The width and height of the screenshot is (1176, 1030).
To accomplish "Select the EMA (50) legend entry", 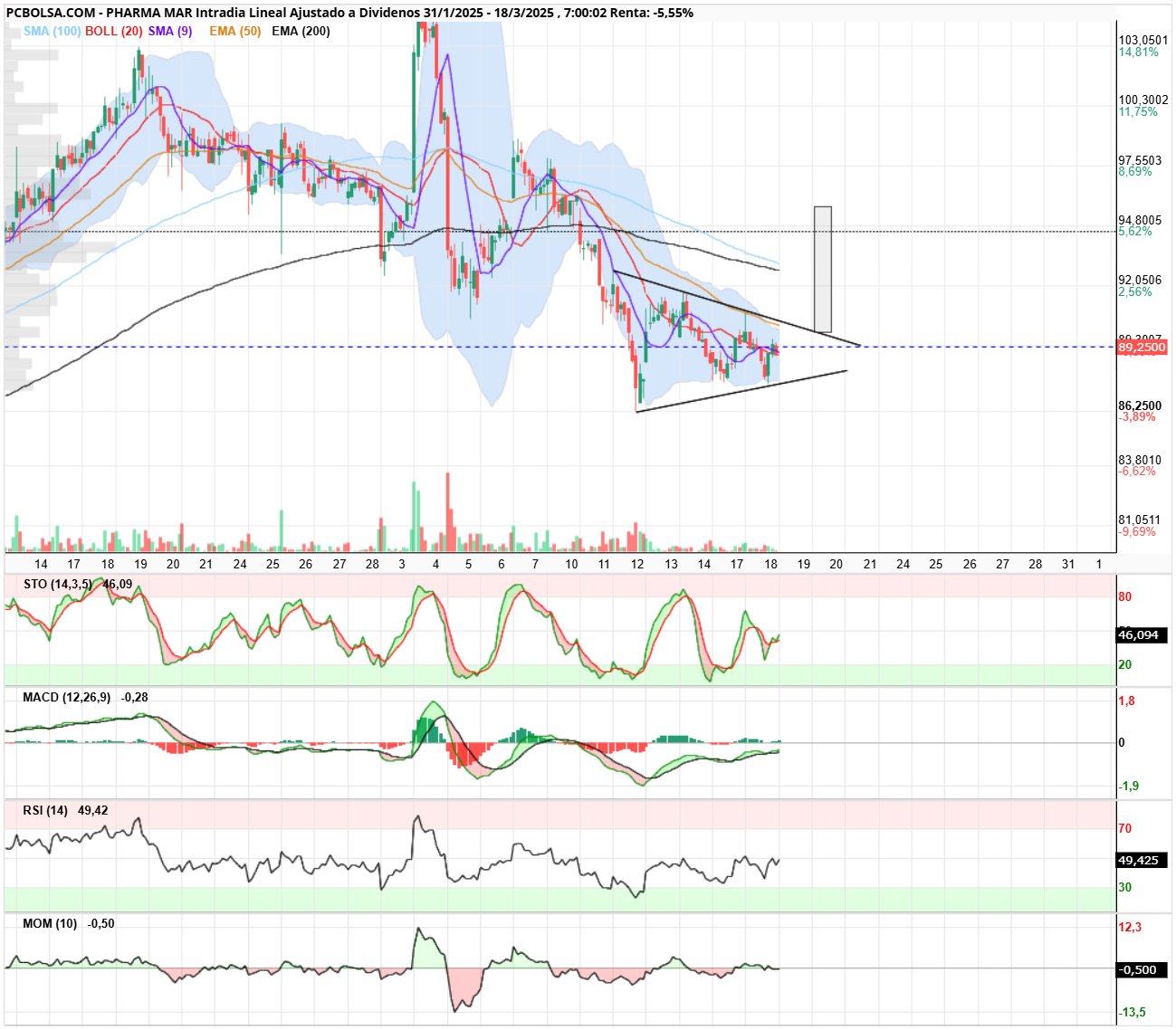I will point(235,31).
